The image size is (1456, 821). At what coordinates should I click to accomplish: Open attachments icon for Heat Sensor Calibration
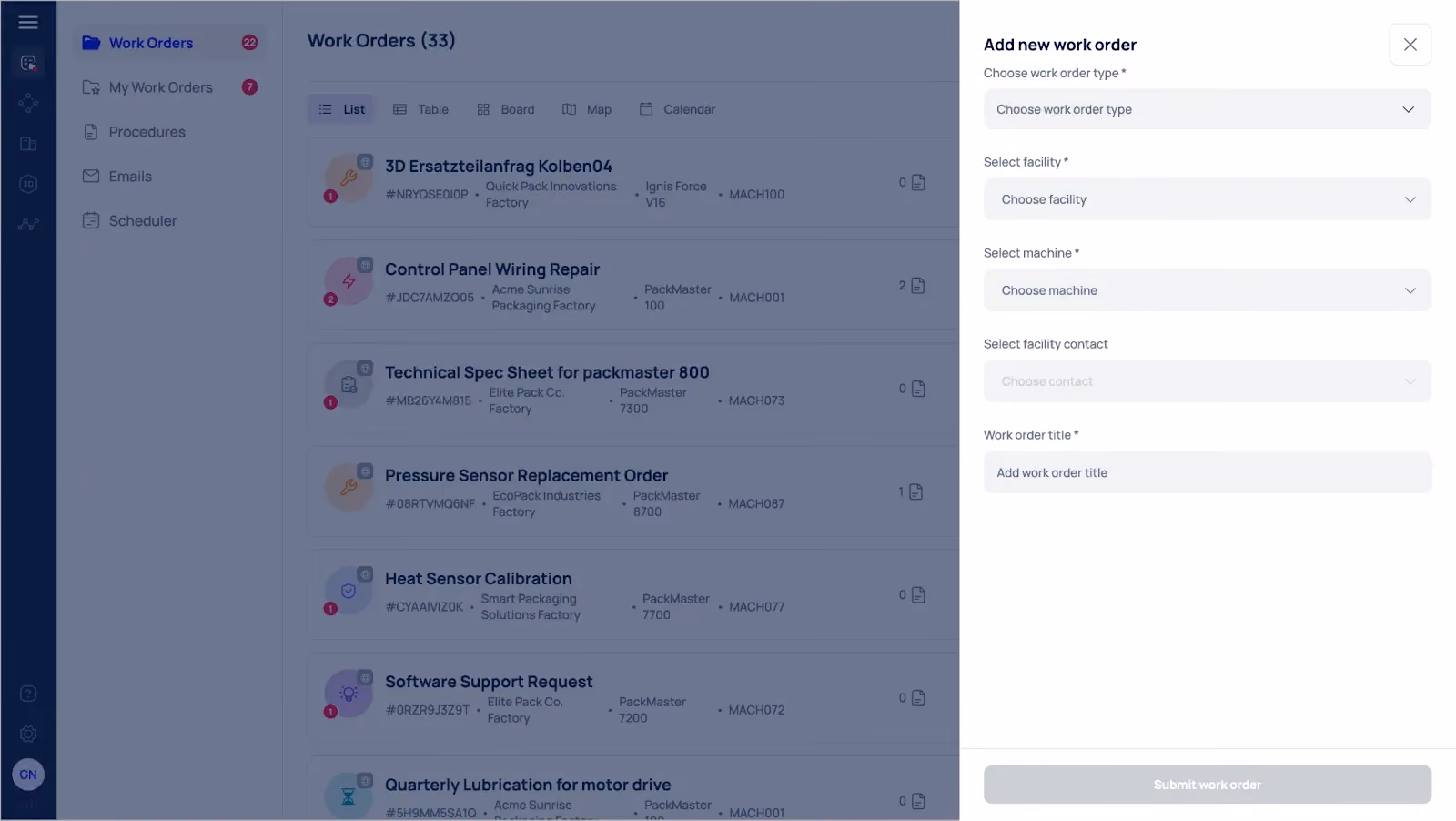[x=918, y=594]
